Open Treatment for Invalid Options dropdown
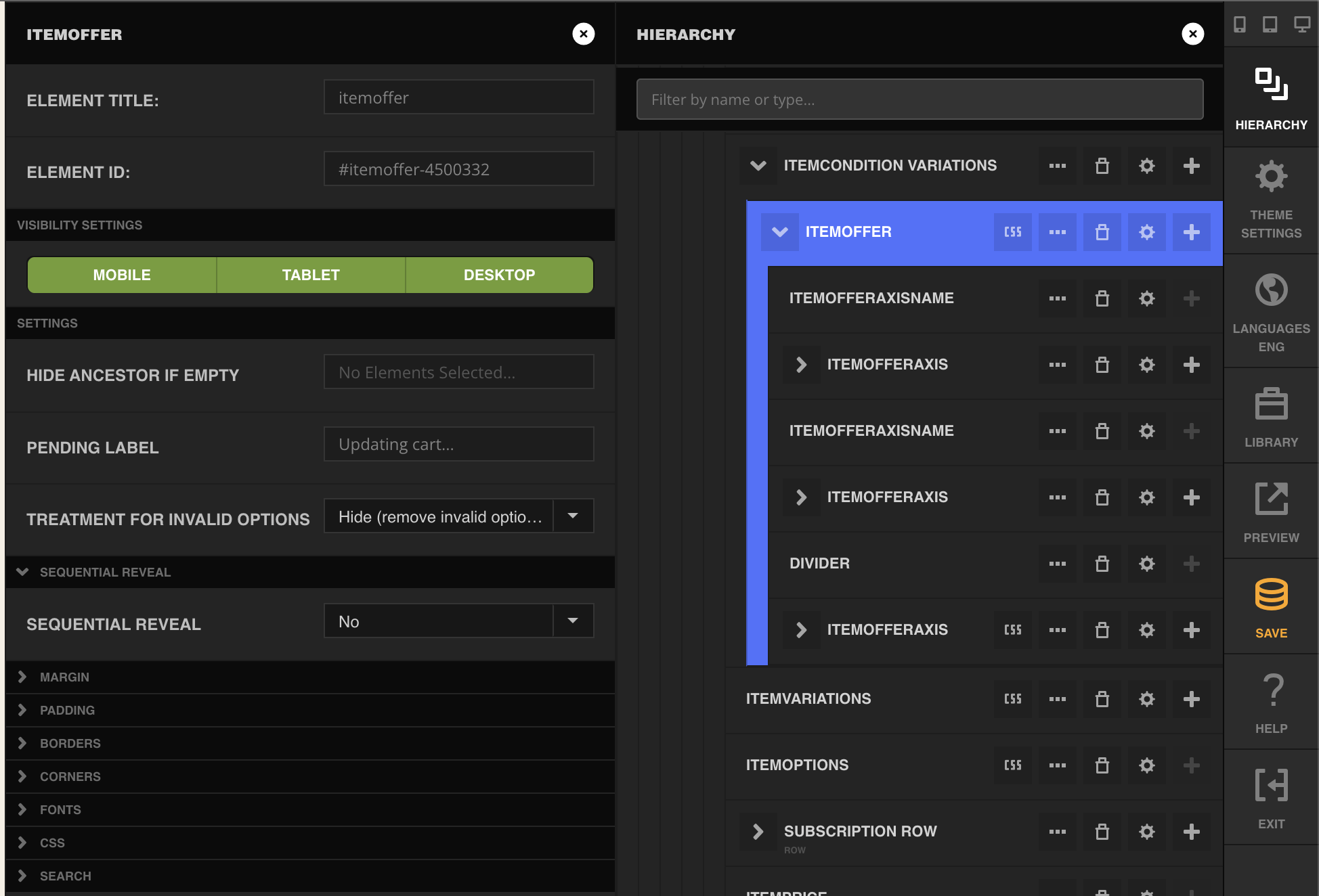Image resolution: width=1319 pixels, height=896 pixels. 458,516
